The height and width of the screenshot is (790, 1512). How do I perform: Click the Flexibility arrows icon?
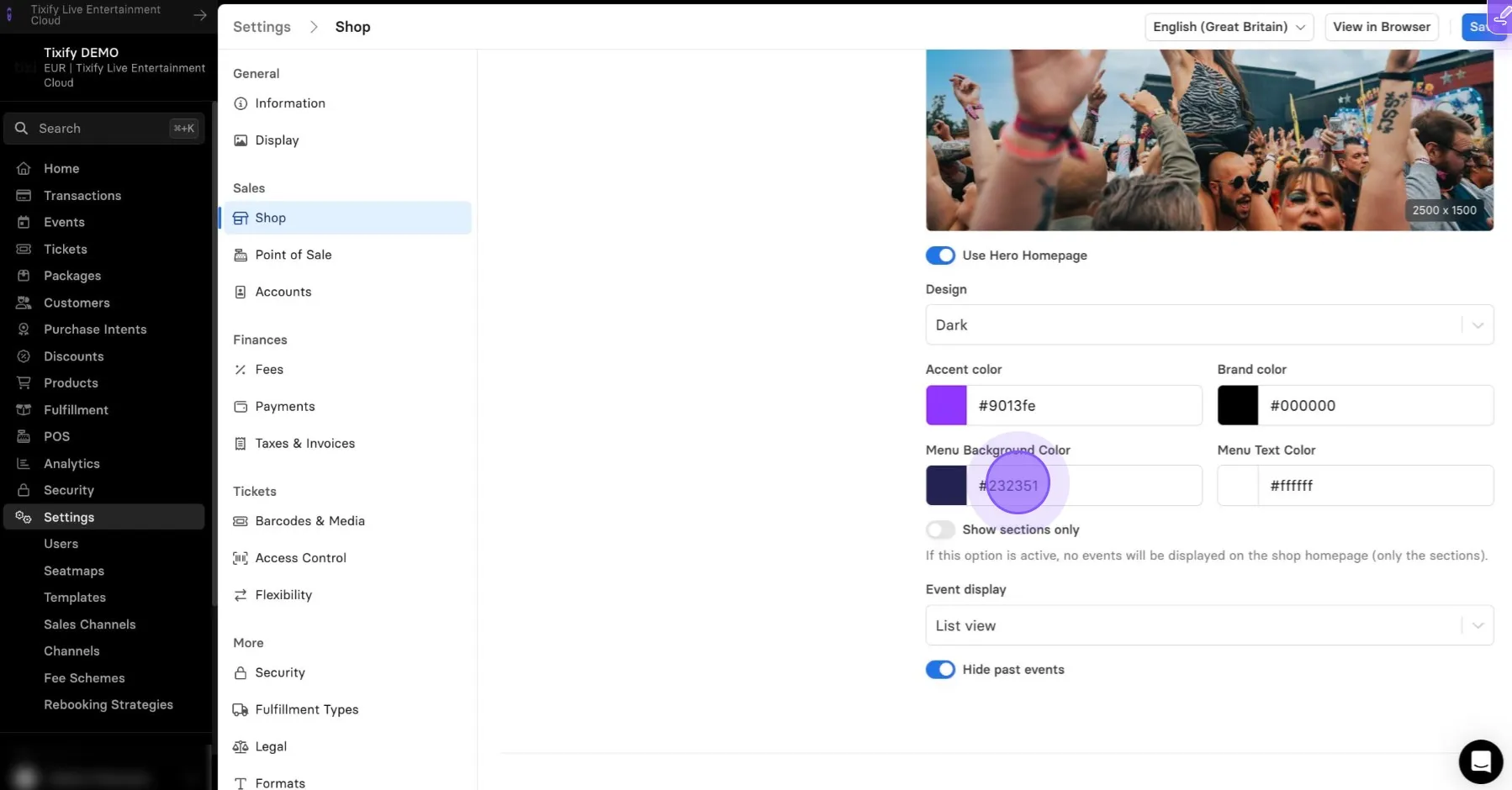(241, 595)
